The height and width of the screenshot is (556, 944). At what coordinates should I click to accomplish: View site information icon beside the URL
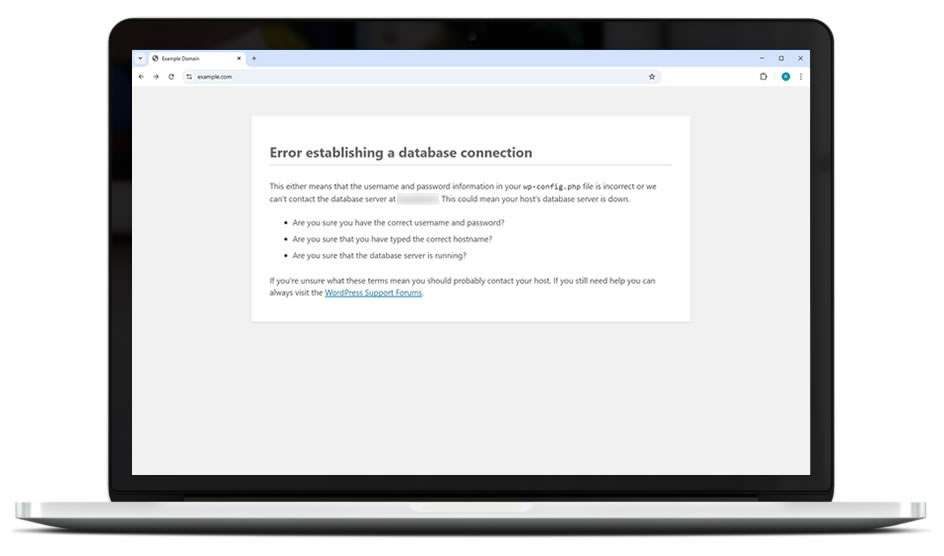pyautogui.click(x=189, y=76)
